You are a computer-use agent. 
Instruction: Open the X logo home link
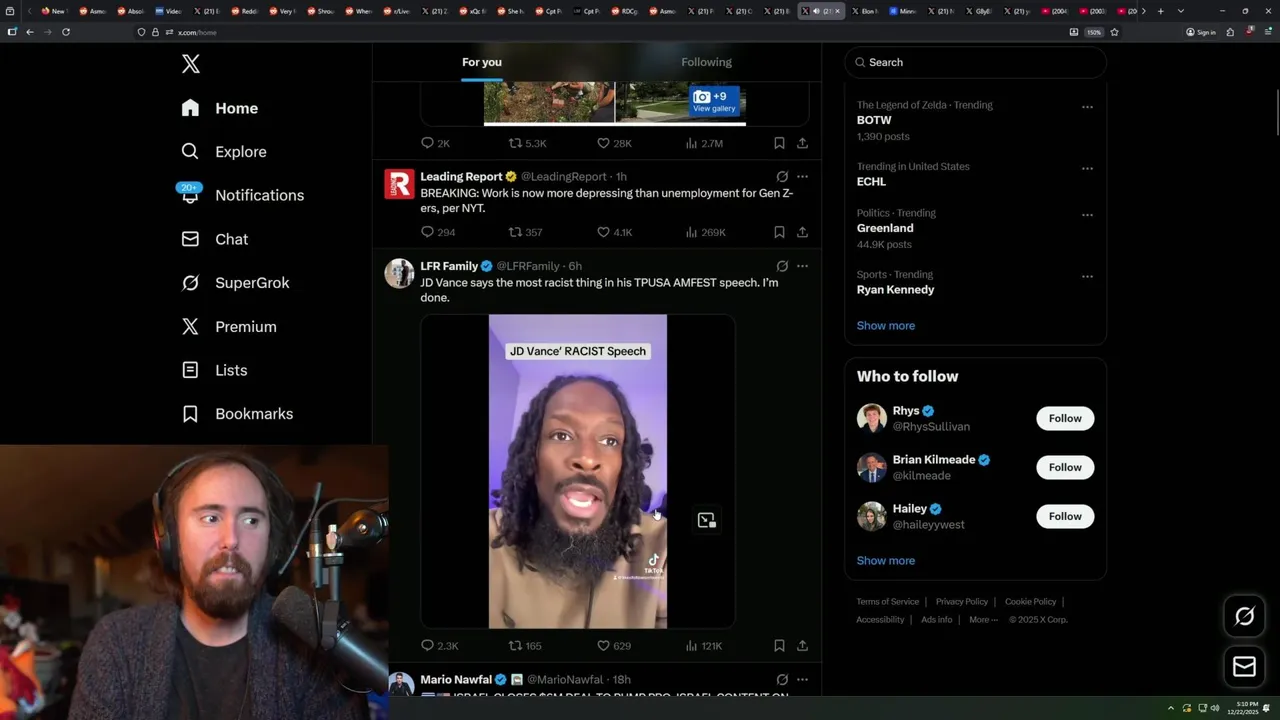191,64
